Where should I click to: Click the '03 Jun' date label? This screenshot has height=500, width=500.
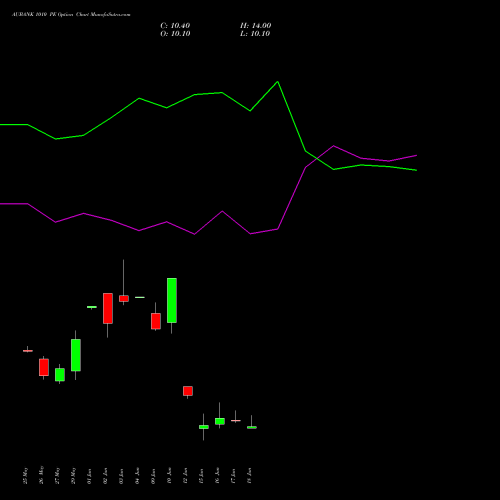click(122, 476)
